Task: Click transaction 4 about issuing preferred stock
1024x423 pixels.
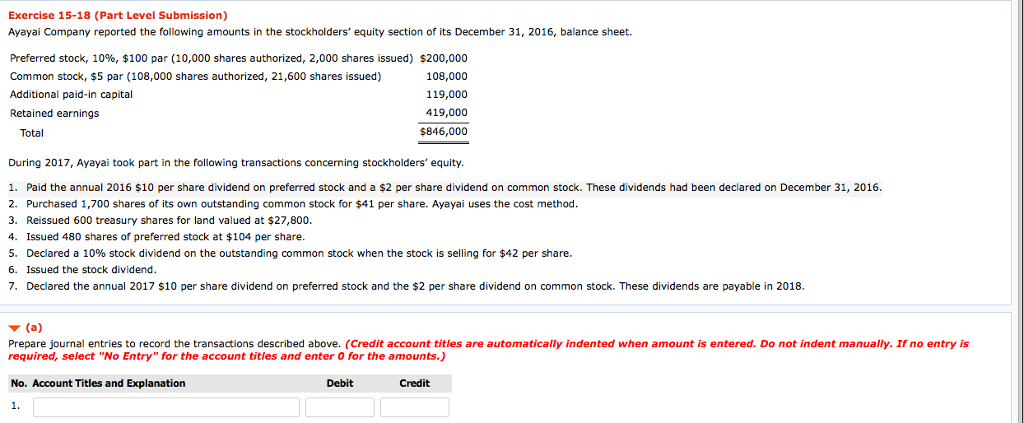Action: (x=162, y=237)
